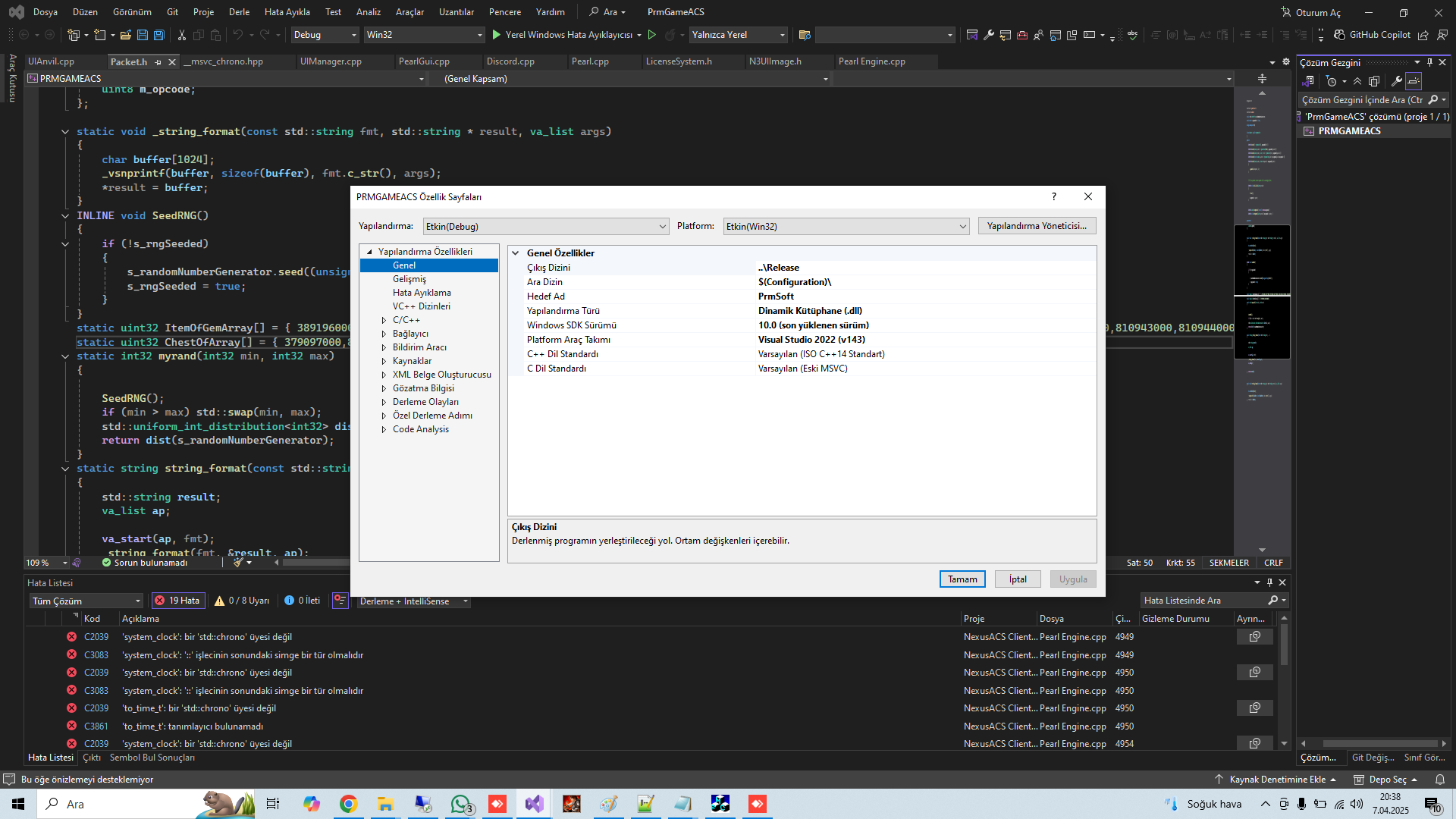
Task: Click the Save icon in the main toolbar
Action: [x=143, y=35]
